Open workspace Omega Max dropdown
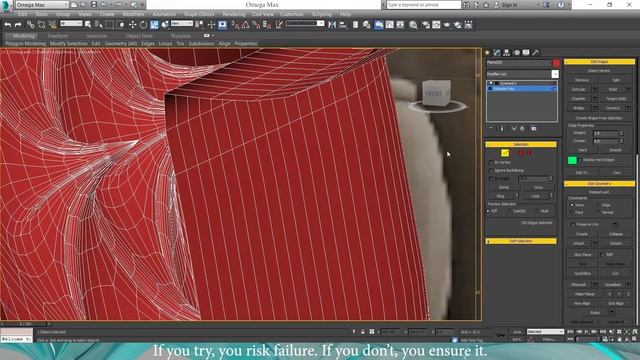 tap(42, 4)
